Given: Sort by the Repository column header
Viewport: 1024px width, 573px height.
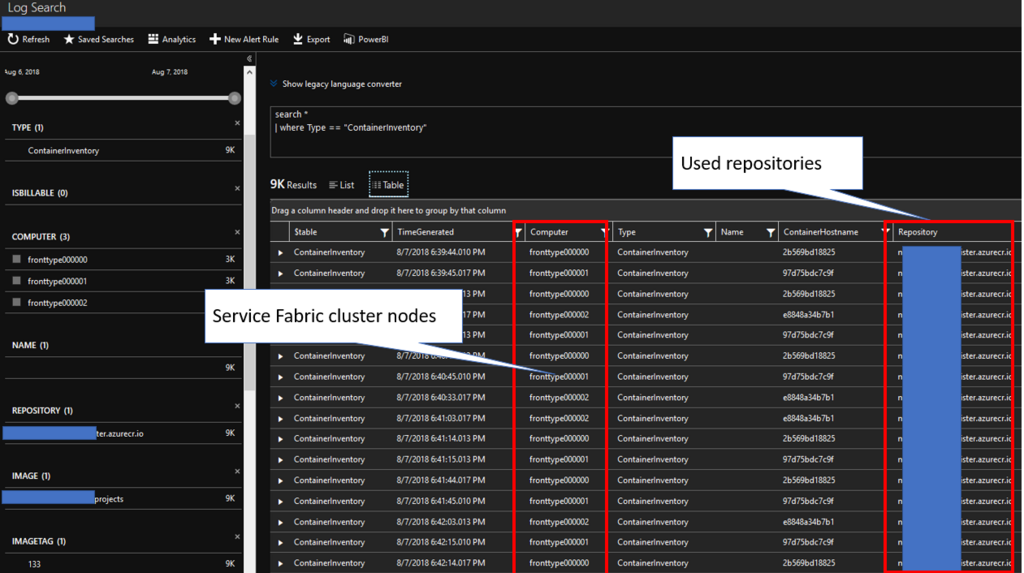Looking at the screenshot, I should (918, 232).
